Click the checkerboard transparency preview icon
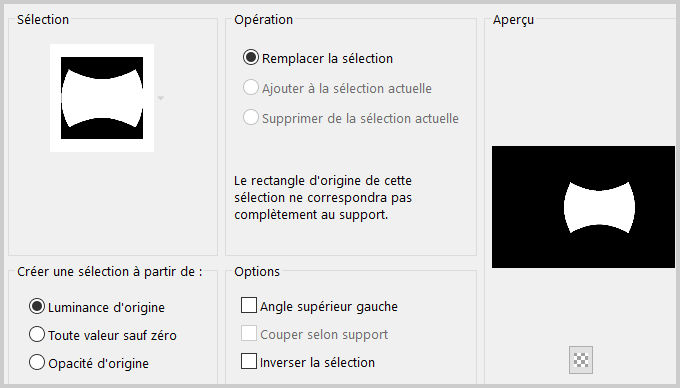Image resolution: width=680 pixels, height=388 pixels. (581, 360)
